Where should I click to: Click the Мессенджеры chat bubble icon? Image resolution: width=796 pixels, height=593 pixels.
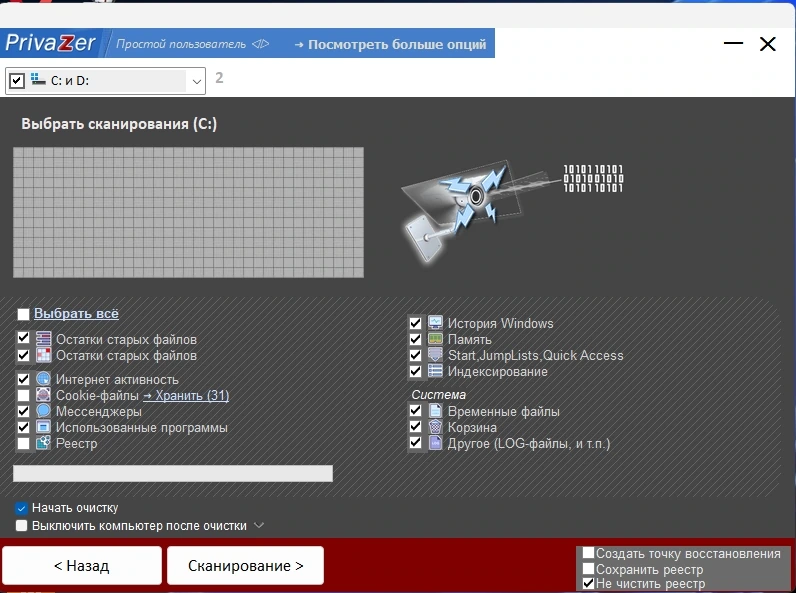(x=44, y=411)
